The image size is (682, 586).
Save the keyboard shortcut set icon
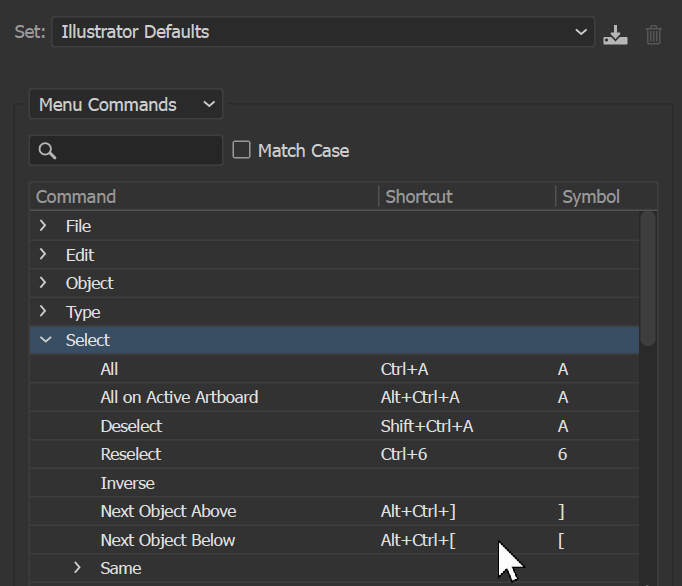click(615, 34)
